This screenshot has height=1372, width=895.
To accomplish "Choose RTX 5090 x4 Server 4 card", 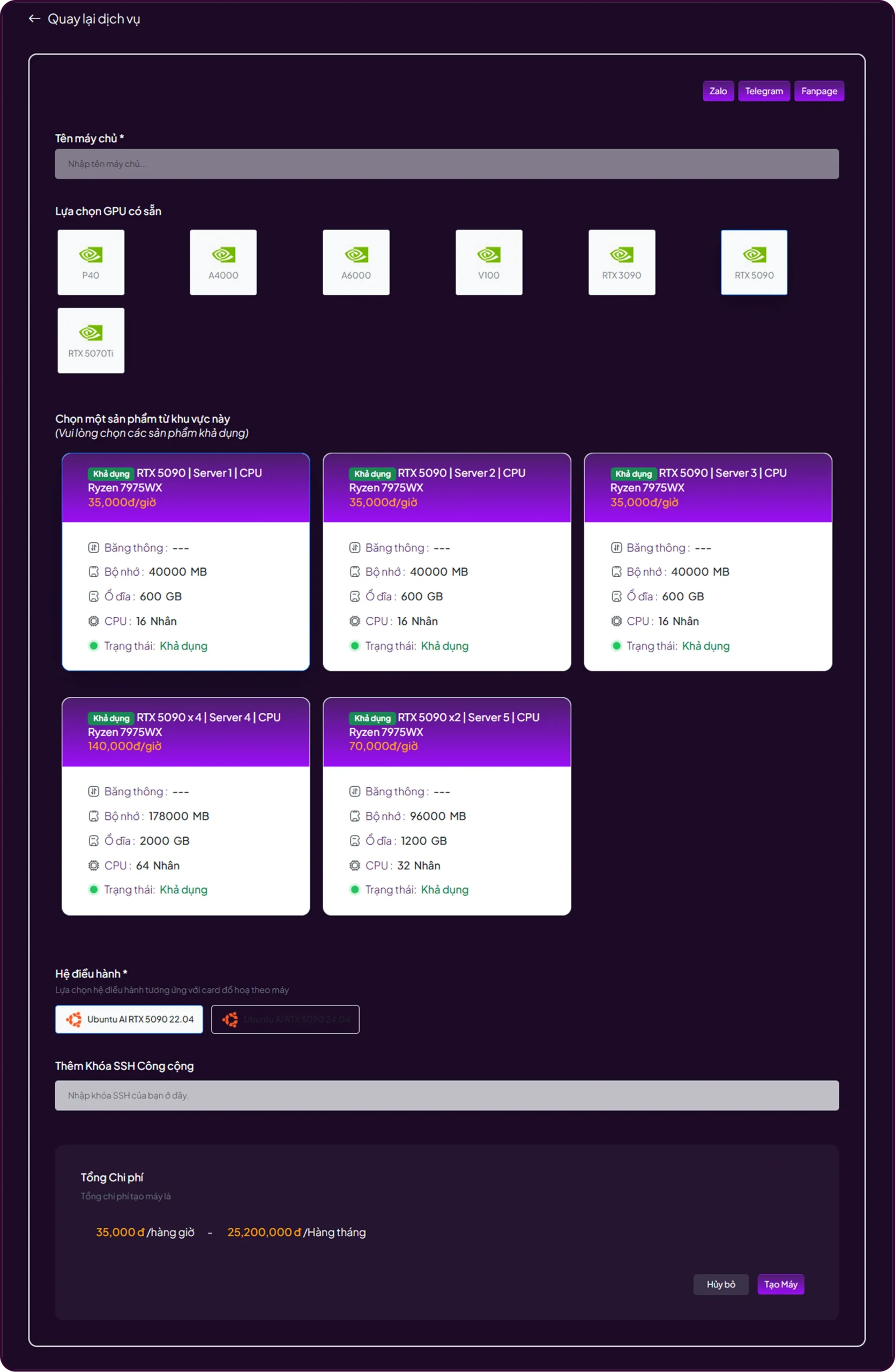I will (x=185, y=806).
